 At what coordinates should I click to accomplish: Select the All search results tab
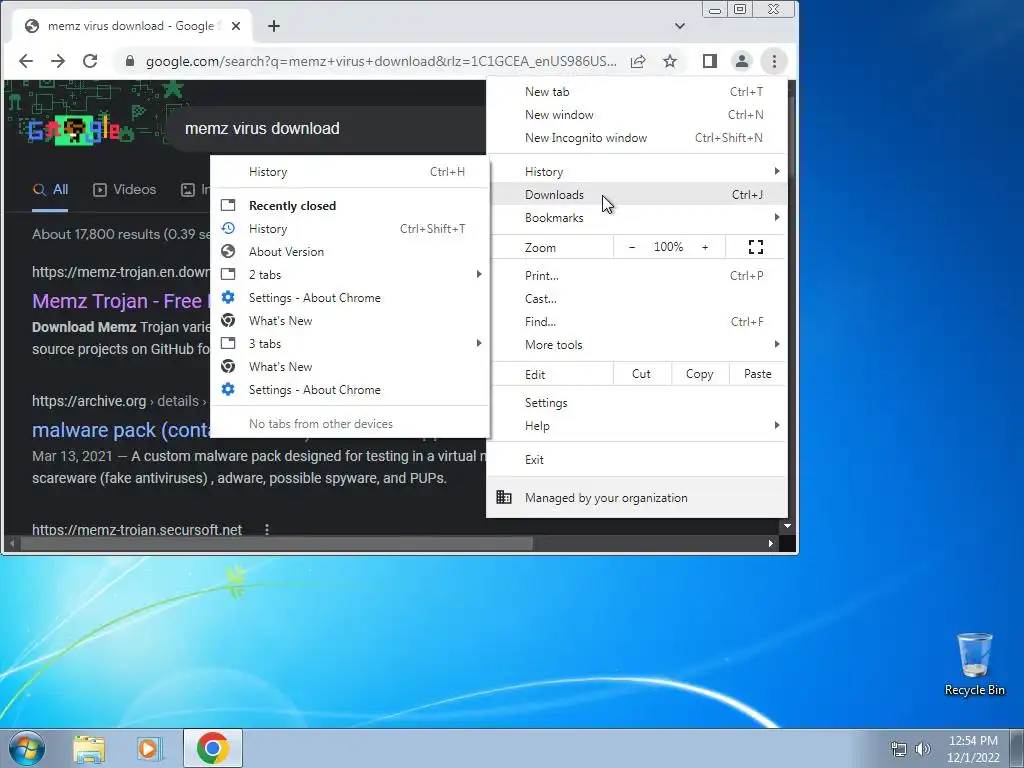coord(50,190)
